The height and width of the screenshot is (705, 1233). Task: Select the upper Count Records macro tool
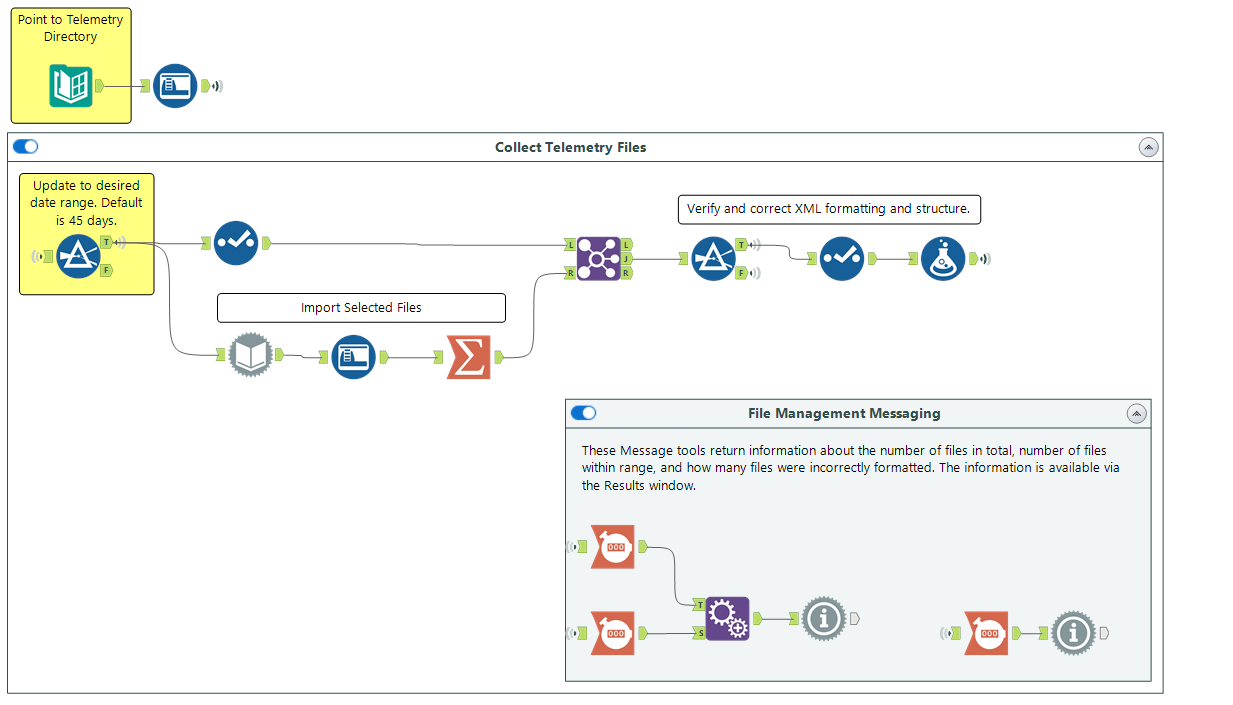[x=613, y=546]
